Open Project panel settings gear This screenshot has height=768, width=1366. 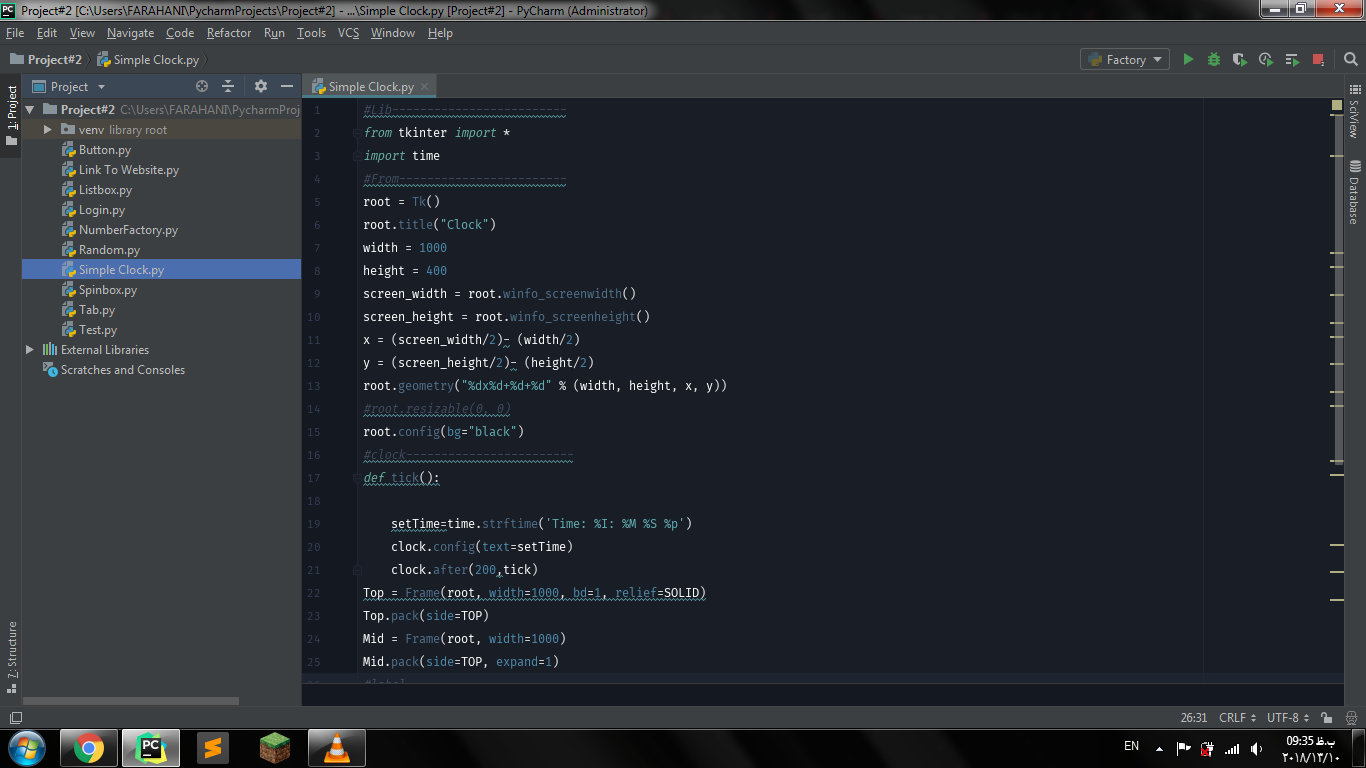tap(261, 87)
